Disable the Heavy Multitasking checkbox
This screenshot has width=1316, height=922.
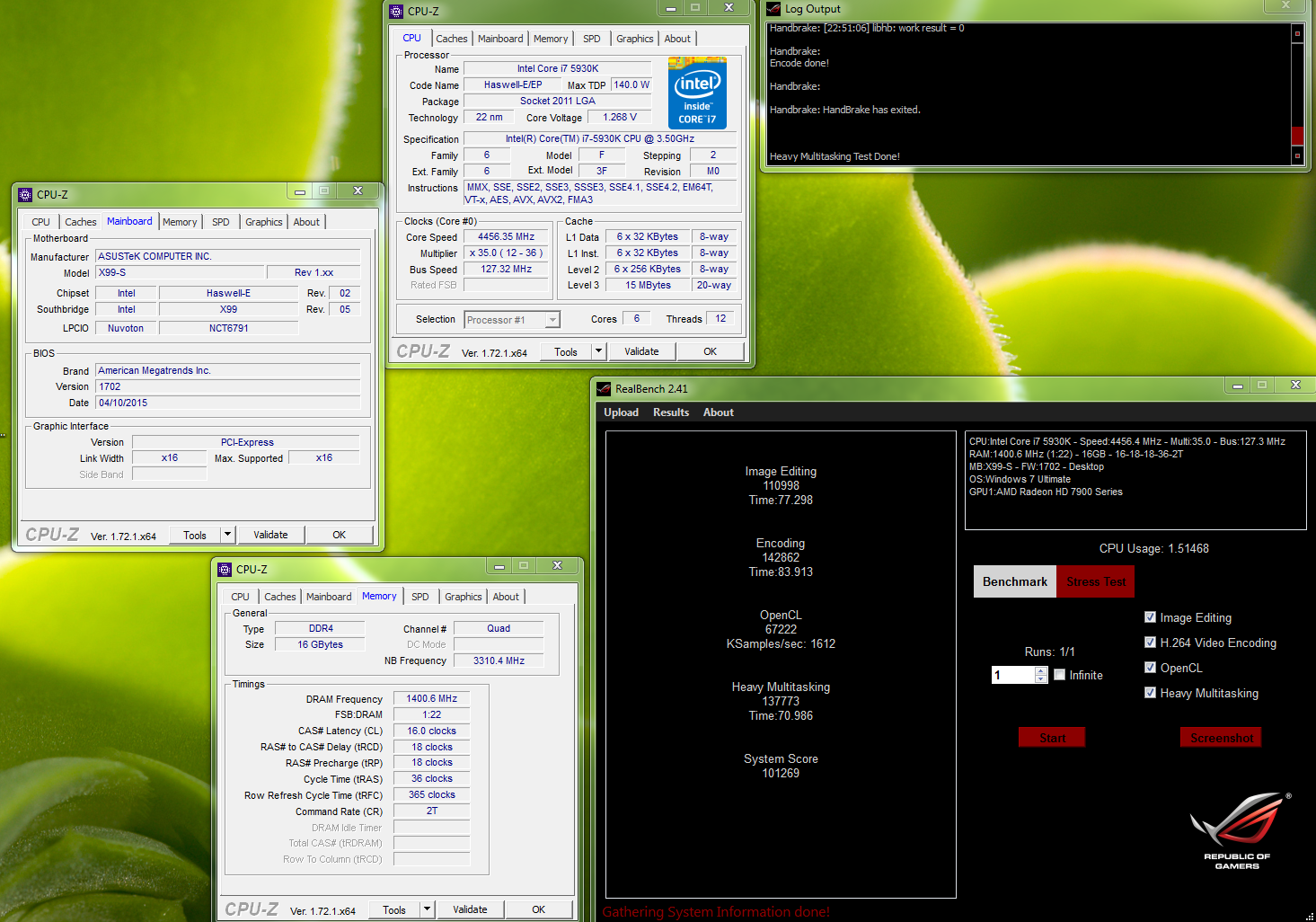click(1150, 692)
